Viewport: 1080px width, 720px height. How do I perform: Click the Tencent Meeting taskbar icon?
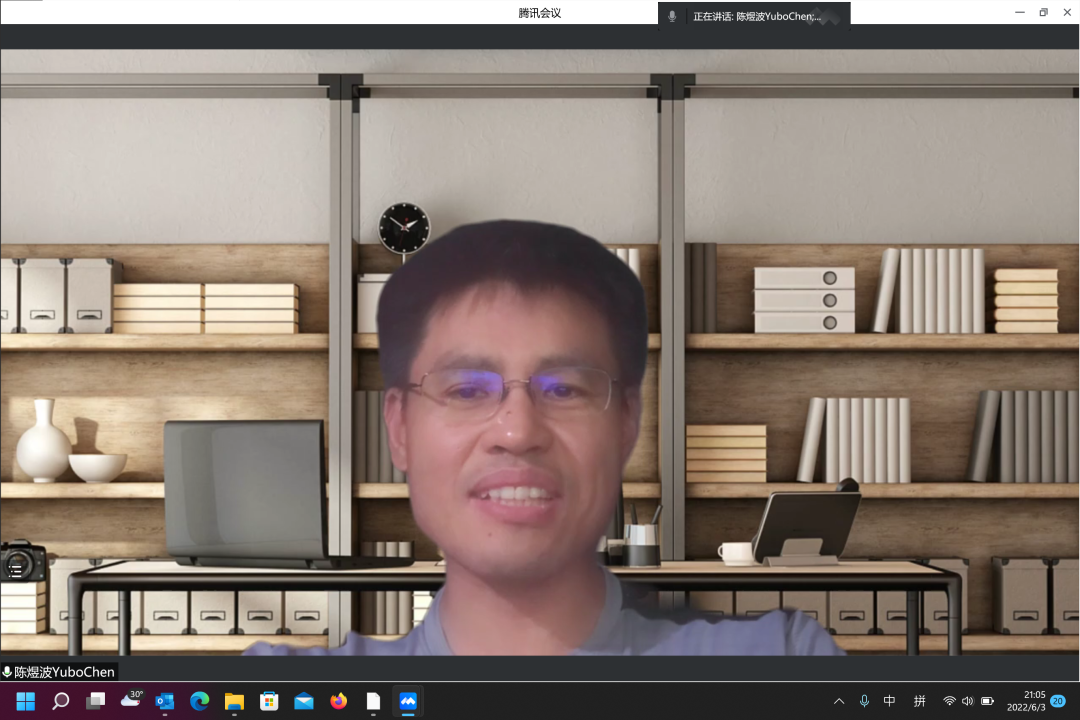408,701
